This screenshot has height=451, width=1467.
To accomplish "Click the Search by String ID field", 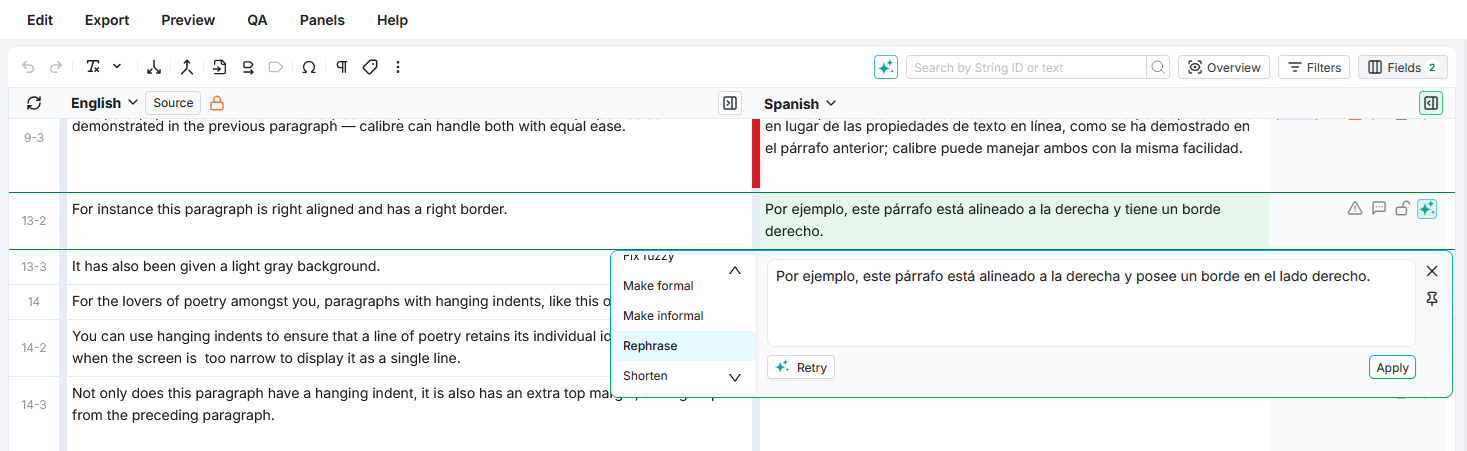I will [1025, 68].
